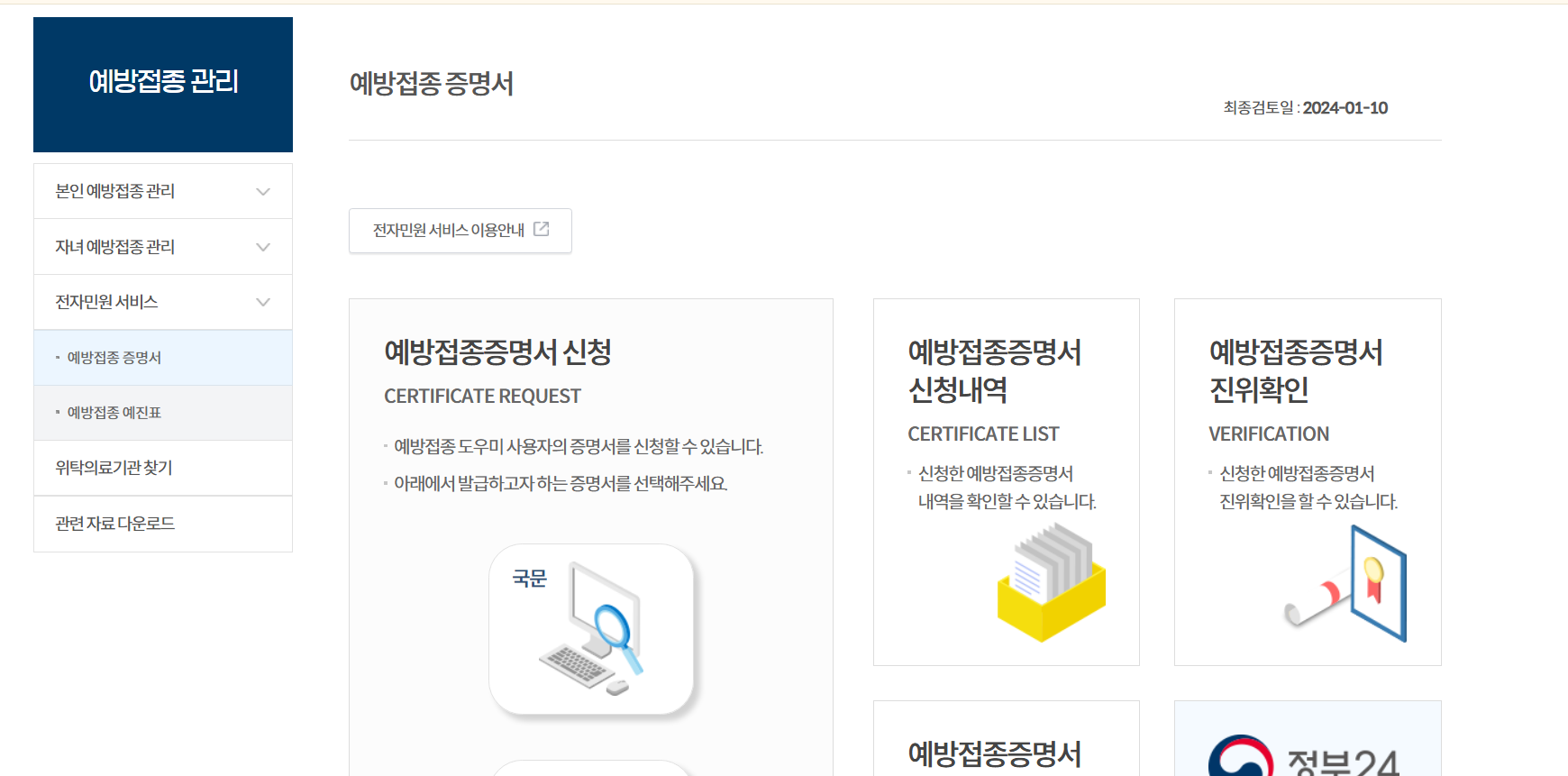Click the 예방접종증명서 신청 heading
The image size is (1568, 776).
(497, 351)
